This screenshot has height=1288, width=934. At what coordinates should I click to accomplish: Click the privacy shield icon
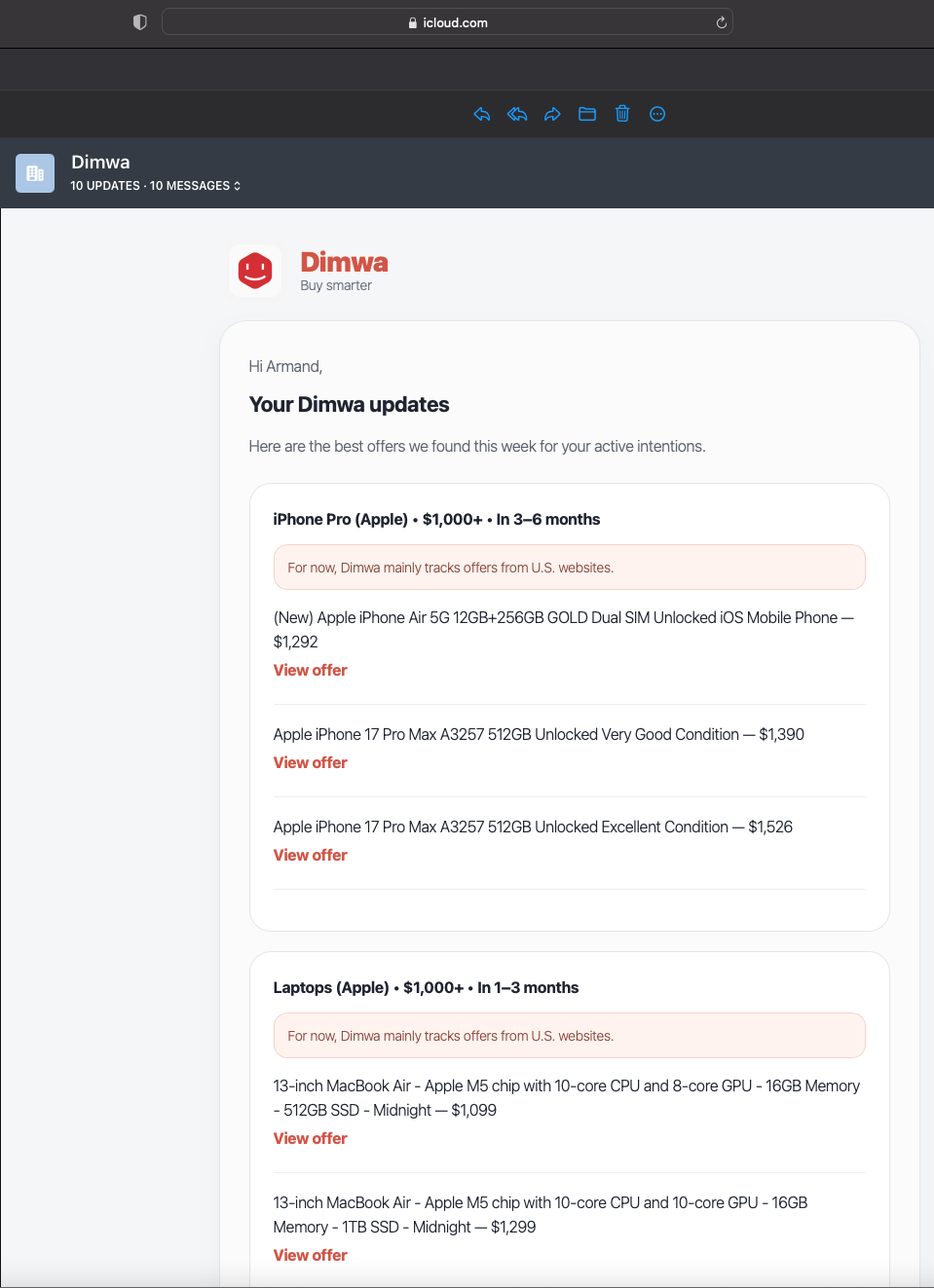140,22
